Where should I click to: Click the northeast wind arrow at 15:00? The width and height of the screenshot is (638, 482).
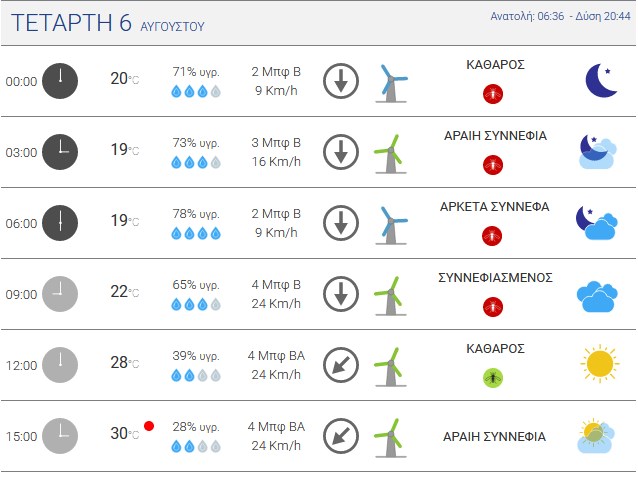(x=341, y=436)
